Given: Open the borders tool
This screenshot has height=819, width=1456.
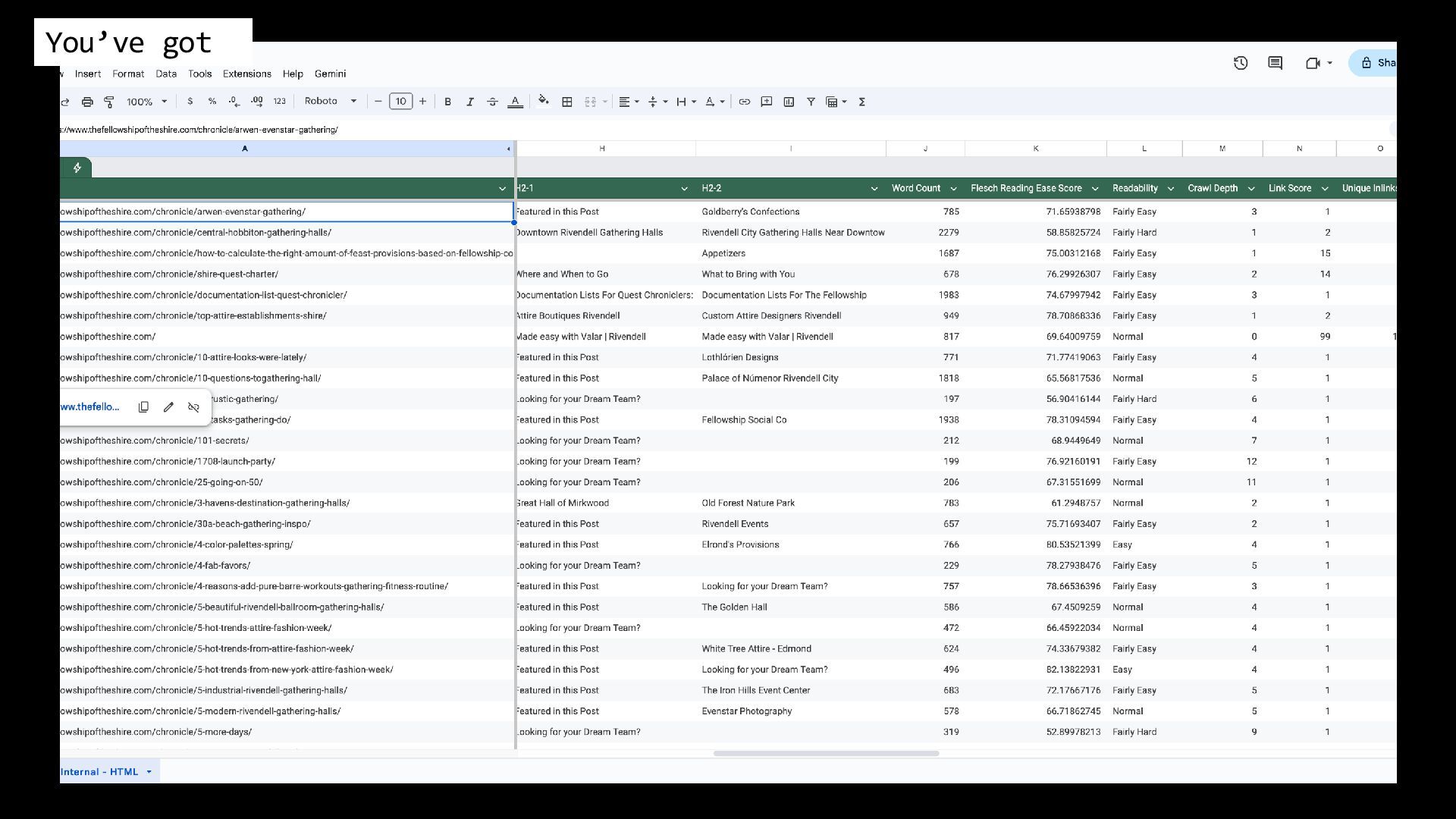Looking at the screenshot, I should coord(566,102).
